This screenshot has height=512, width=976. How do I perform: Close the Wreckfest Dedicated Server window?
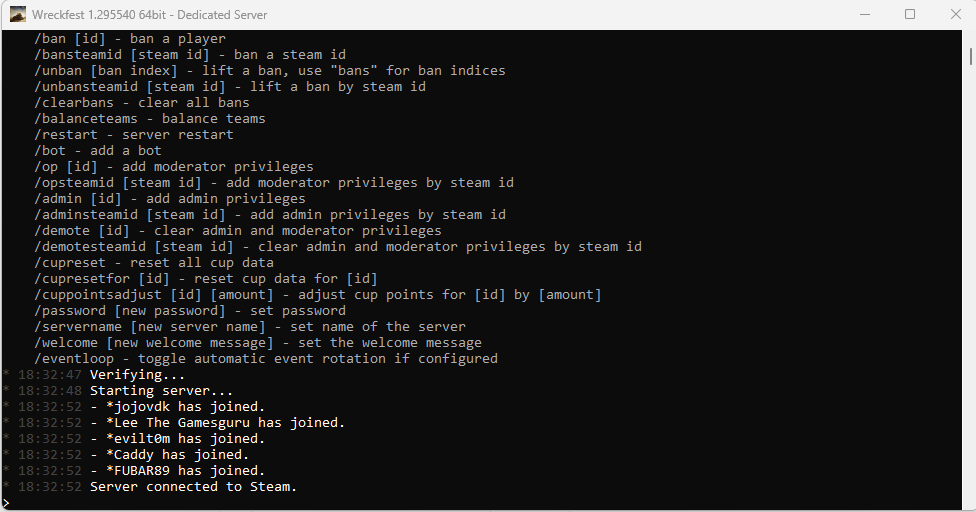955,14
